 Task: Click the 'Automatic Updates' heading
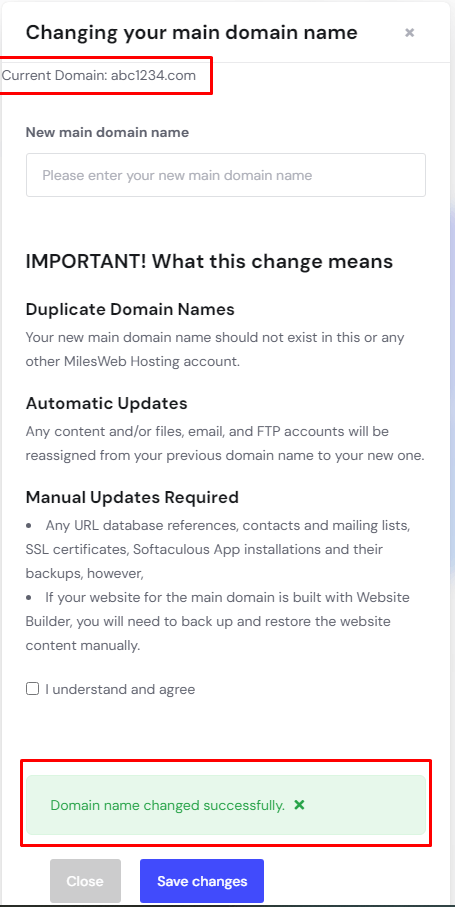106,403
